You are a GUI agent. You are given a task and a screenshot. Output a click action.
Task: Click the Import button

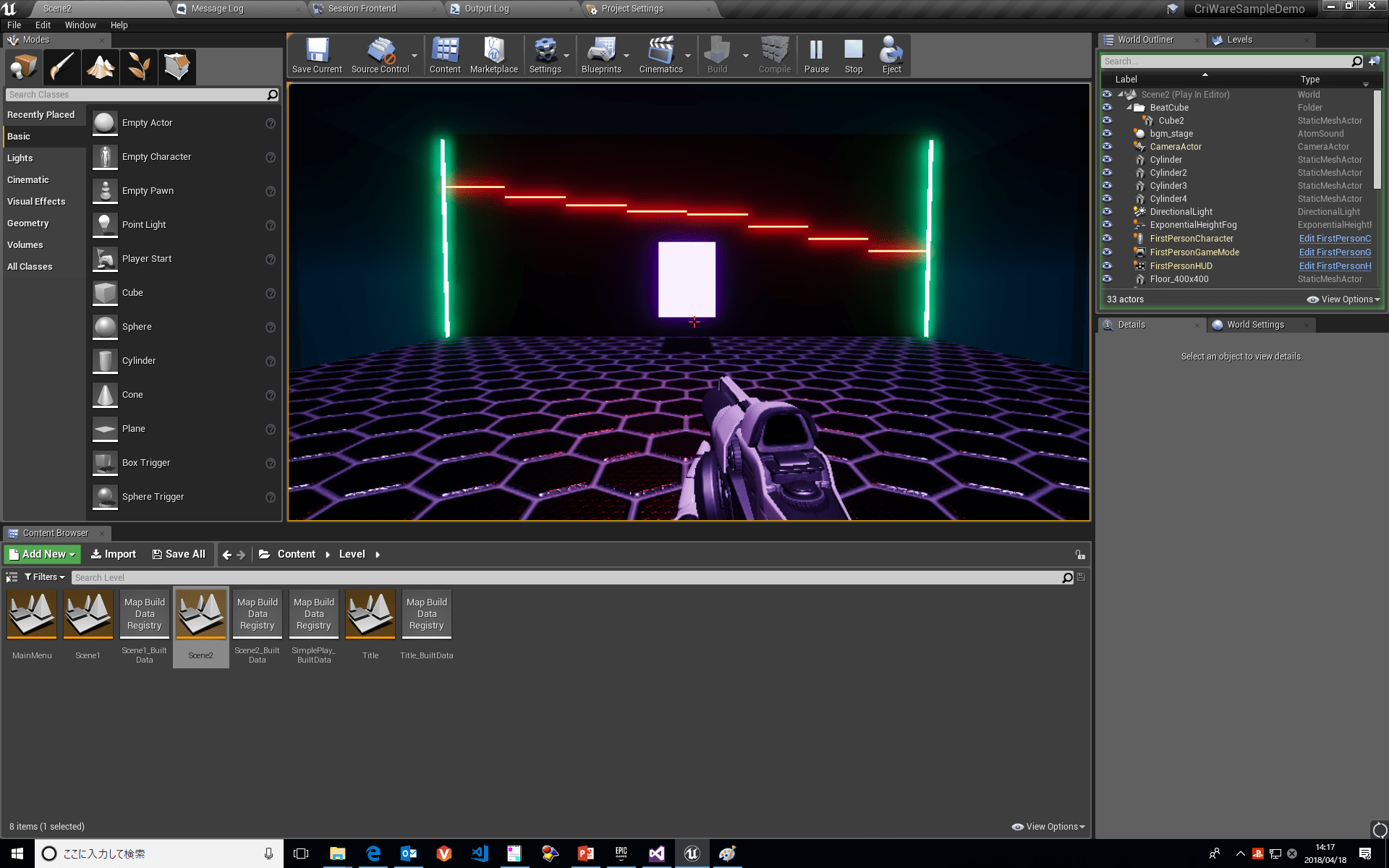(x=113, y=554)
